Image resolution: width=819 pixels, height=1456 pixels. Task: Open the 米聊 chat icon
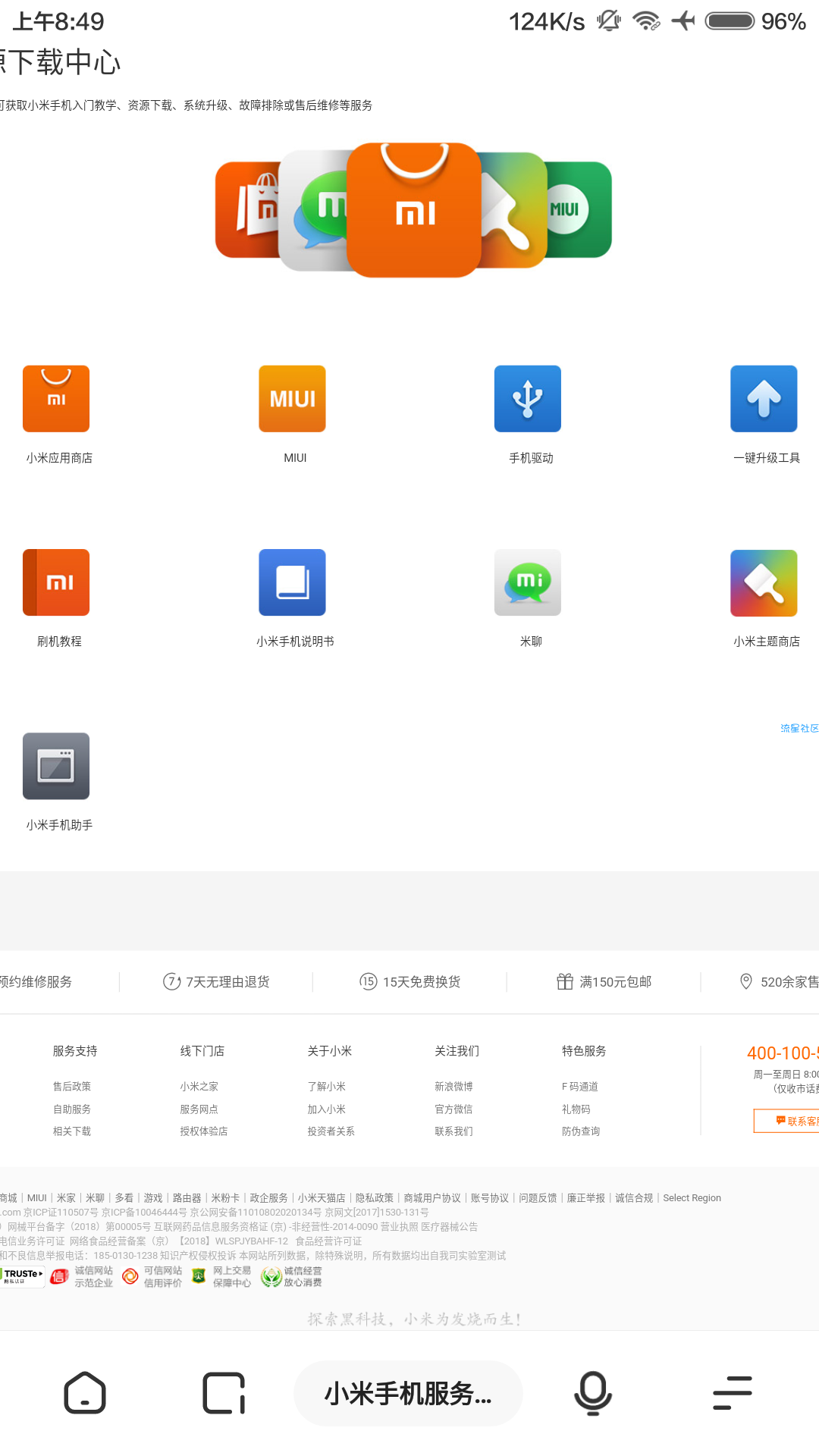coord(528,582)
